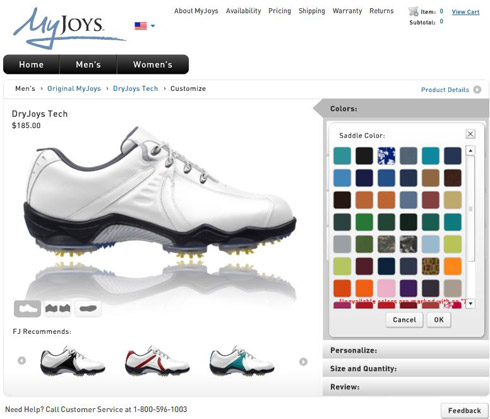
Task: Select the pink saddle color swatch
Action: tap(386, 288)
